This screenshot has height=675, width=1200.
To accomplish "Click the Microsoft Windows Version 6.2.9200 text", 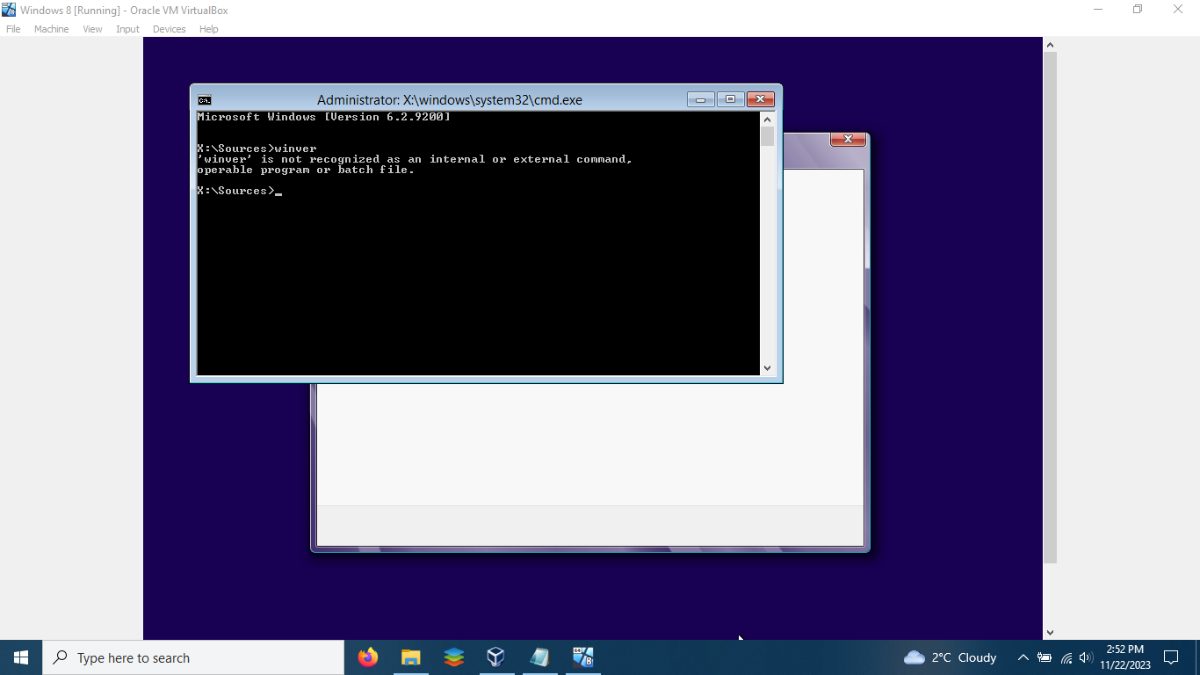I will pos(324,117).
